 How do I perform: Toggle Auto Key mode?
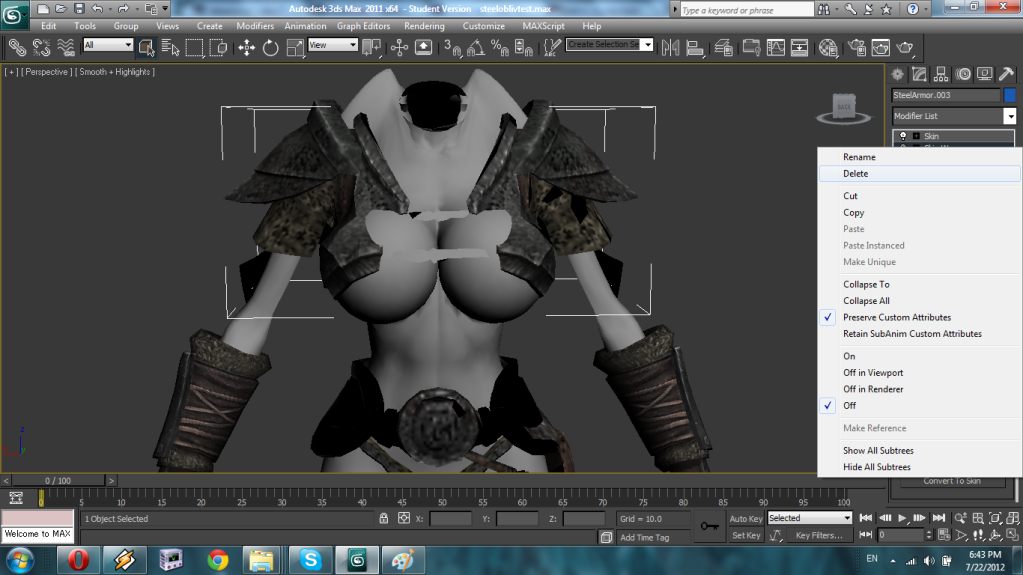[x=746, y=518]
